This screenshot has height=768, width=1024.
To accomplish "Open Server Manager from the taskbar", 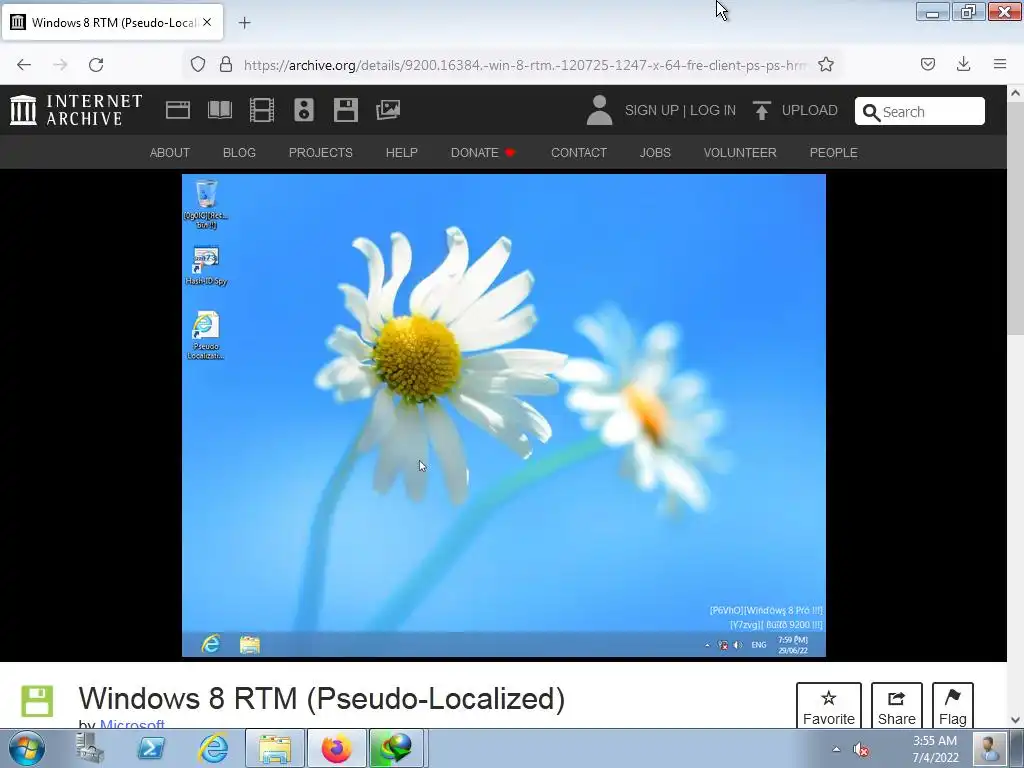I will (x=90, y=748).
